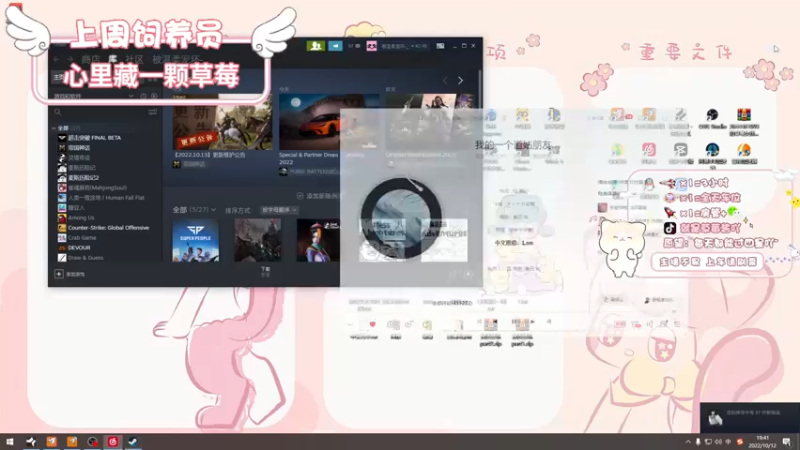Click the orange Sogou input tray icon
This screenshot has height=450, width=800.
click(x=740, y=442)
